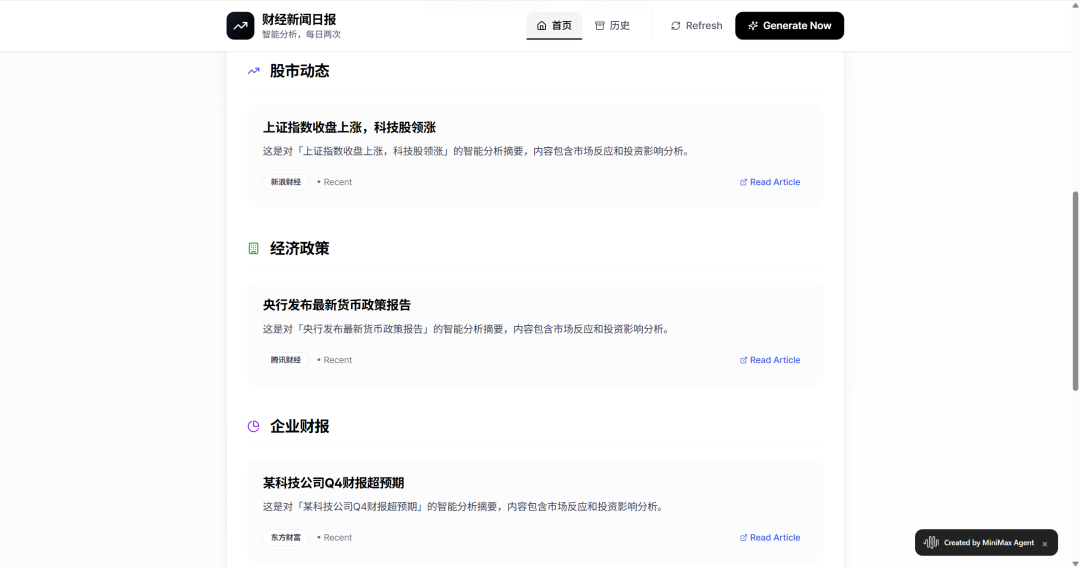Select the Q4财报 summary text

click(x=464, y=506)
